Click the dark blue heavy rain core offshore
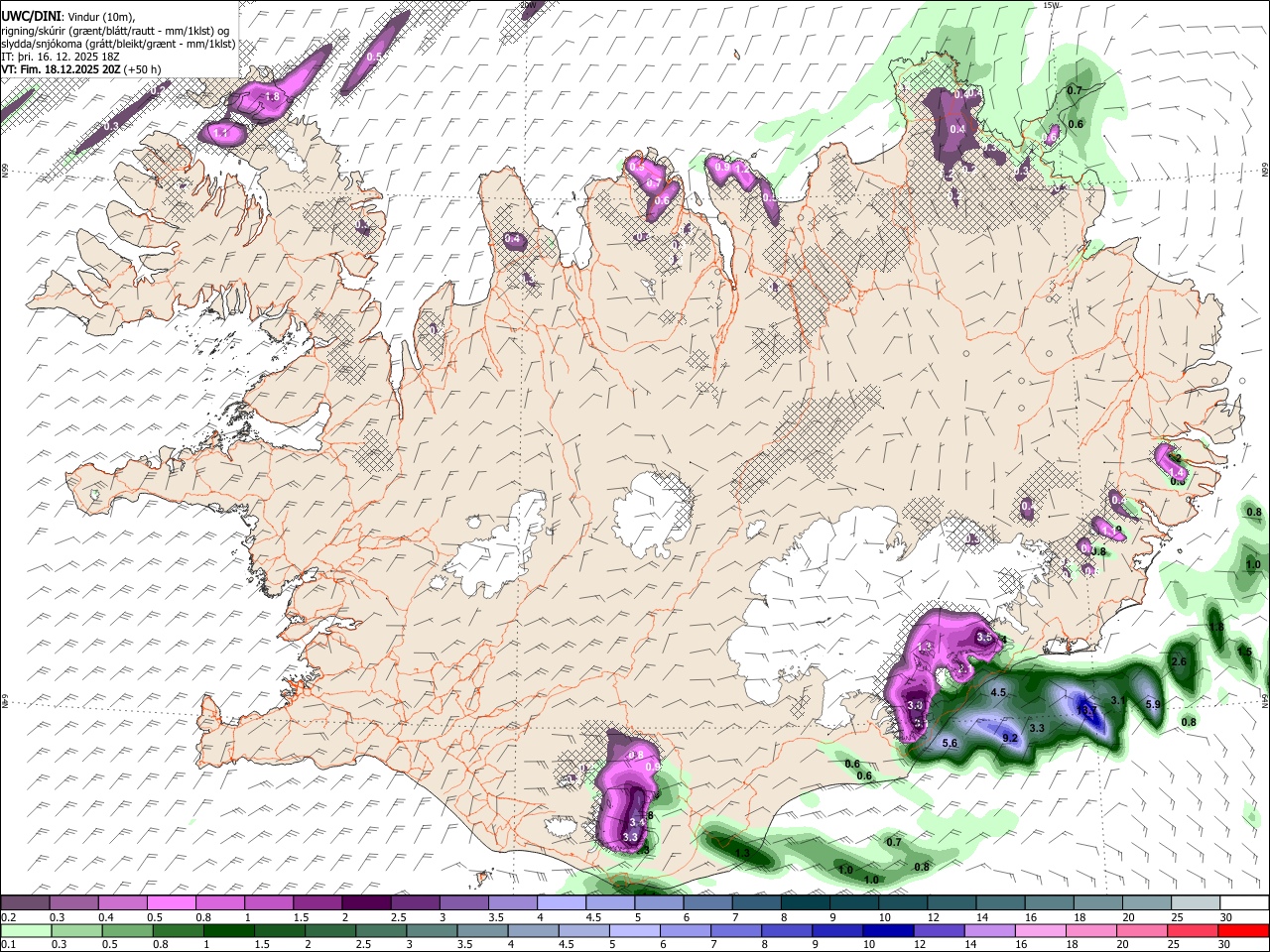This screenshot has height=952, width=1270. [x=1087, y=710]
